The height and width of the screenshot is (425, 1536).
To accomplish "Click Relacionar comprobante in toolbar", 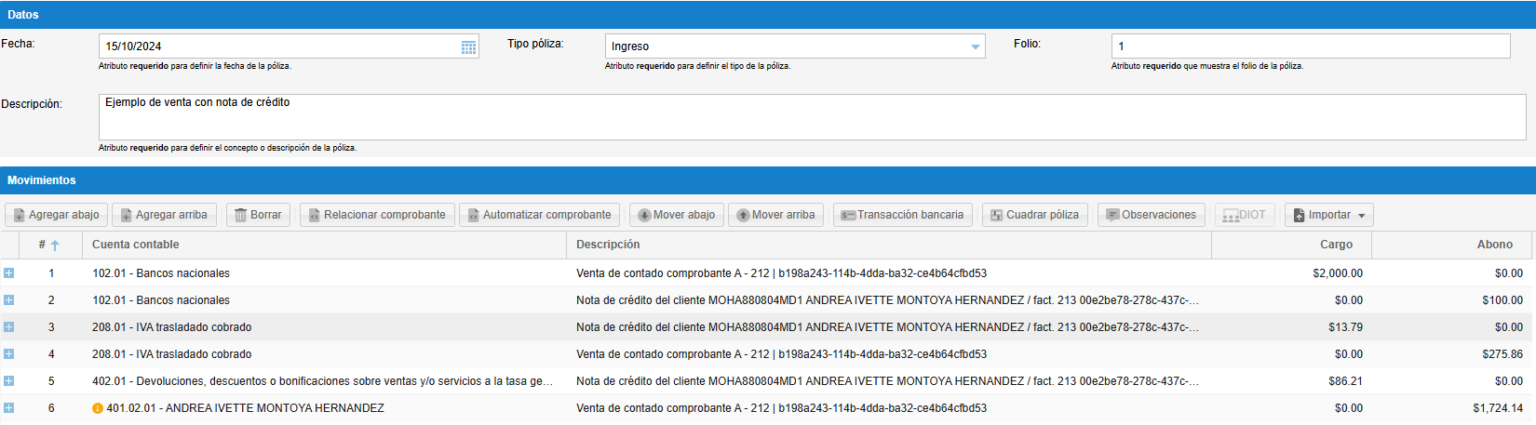I will (x=377, y=215).
